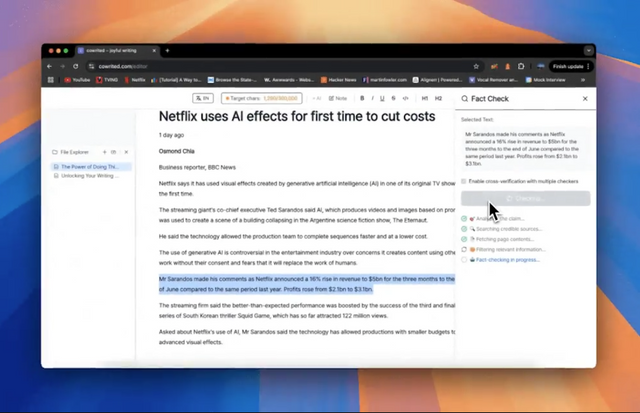Reload the cowrited page
The height and width of the screenshot is (413, 640).
coord(76,66)
